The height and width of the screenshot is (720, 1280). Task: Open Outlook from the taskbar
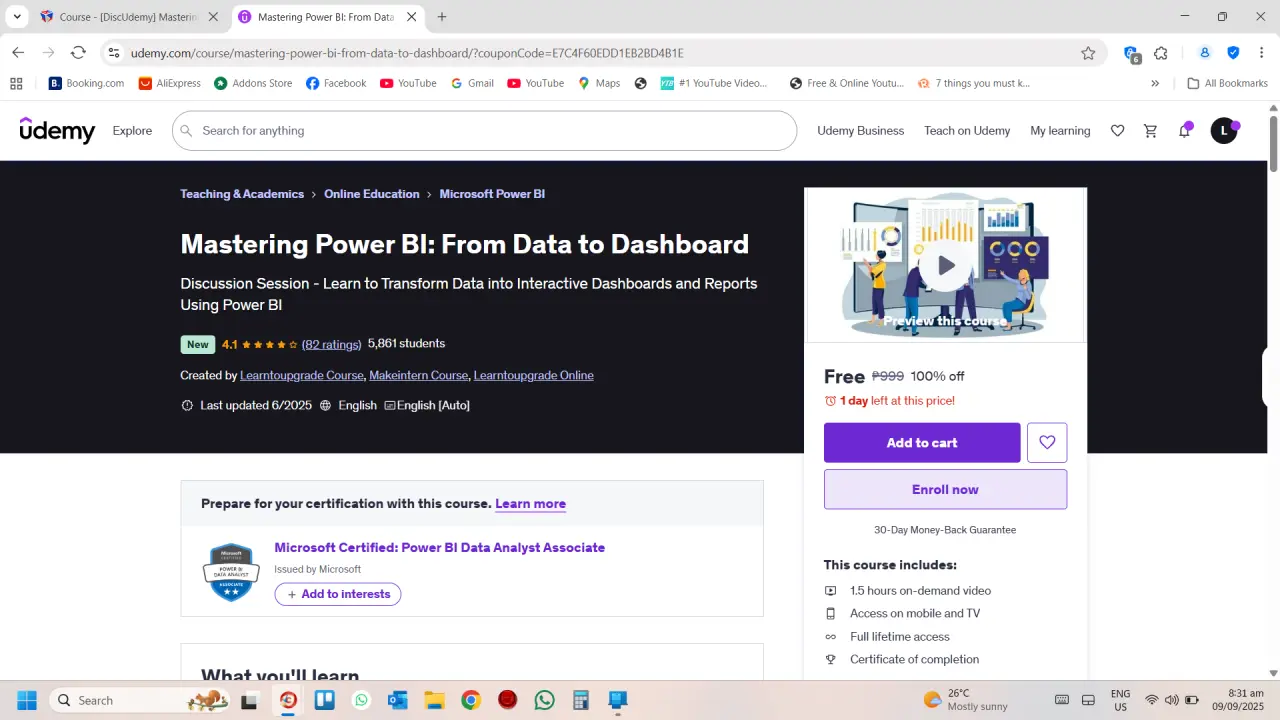[x=398, y=700]
